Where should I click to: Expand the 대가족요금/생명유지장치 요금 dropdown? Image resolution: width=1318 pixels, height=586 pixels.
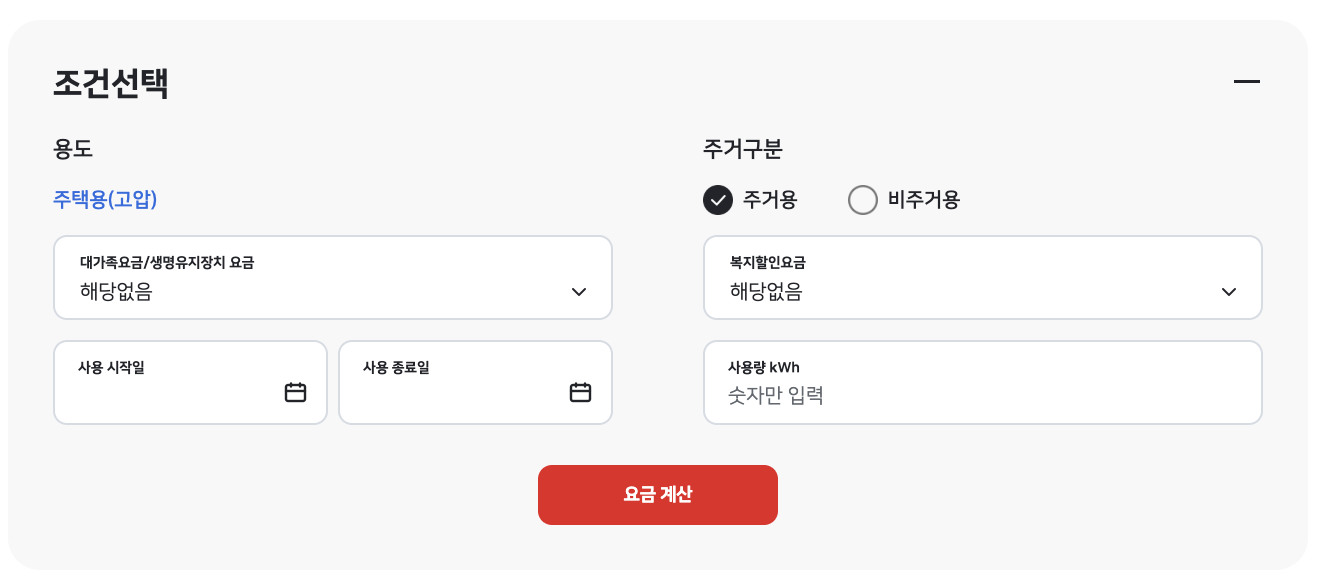click(x=333, y=278)
